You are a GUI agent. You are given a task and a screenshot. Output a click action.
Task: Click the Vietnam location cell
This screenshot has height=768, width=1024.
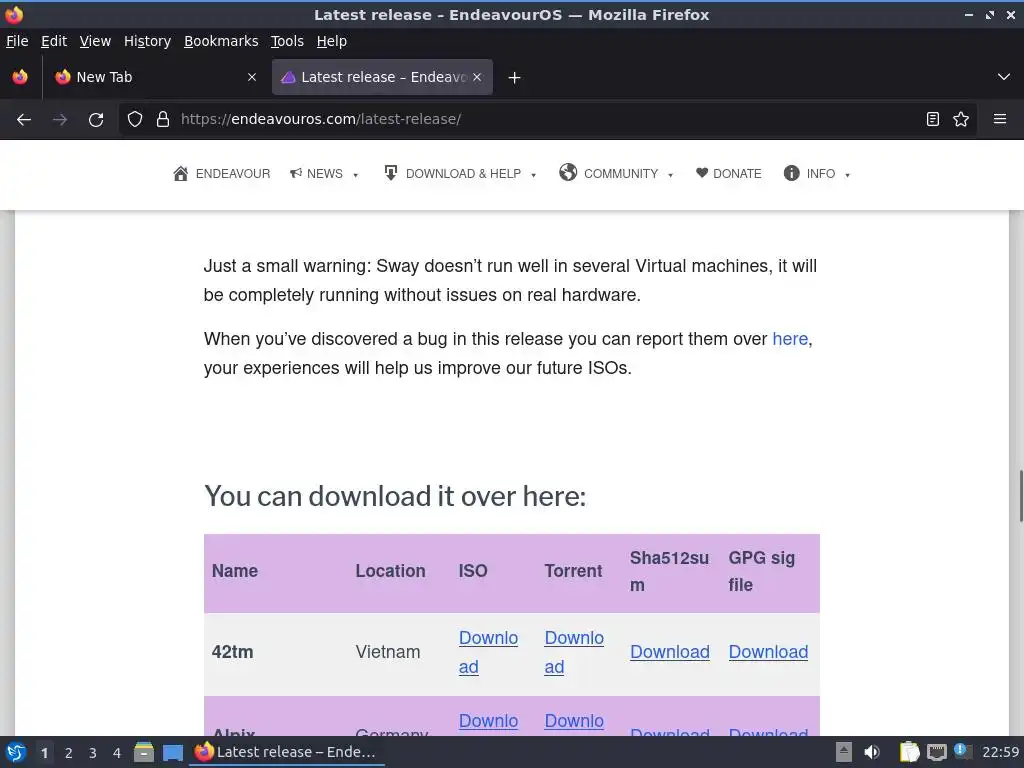pyautogui.click(x=387, y=652)
